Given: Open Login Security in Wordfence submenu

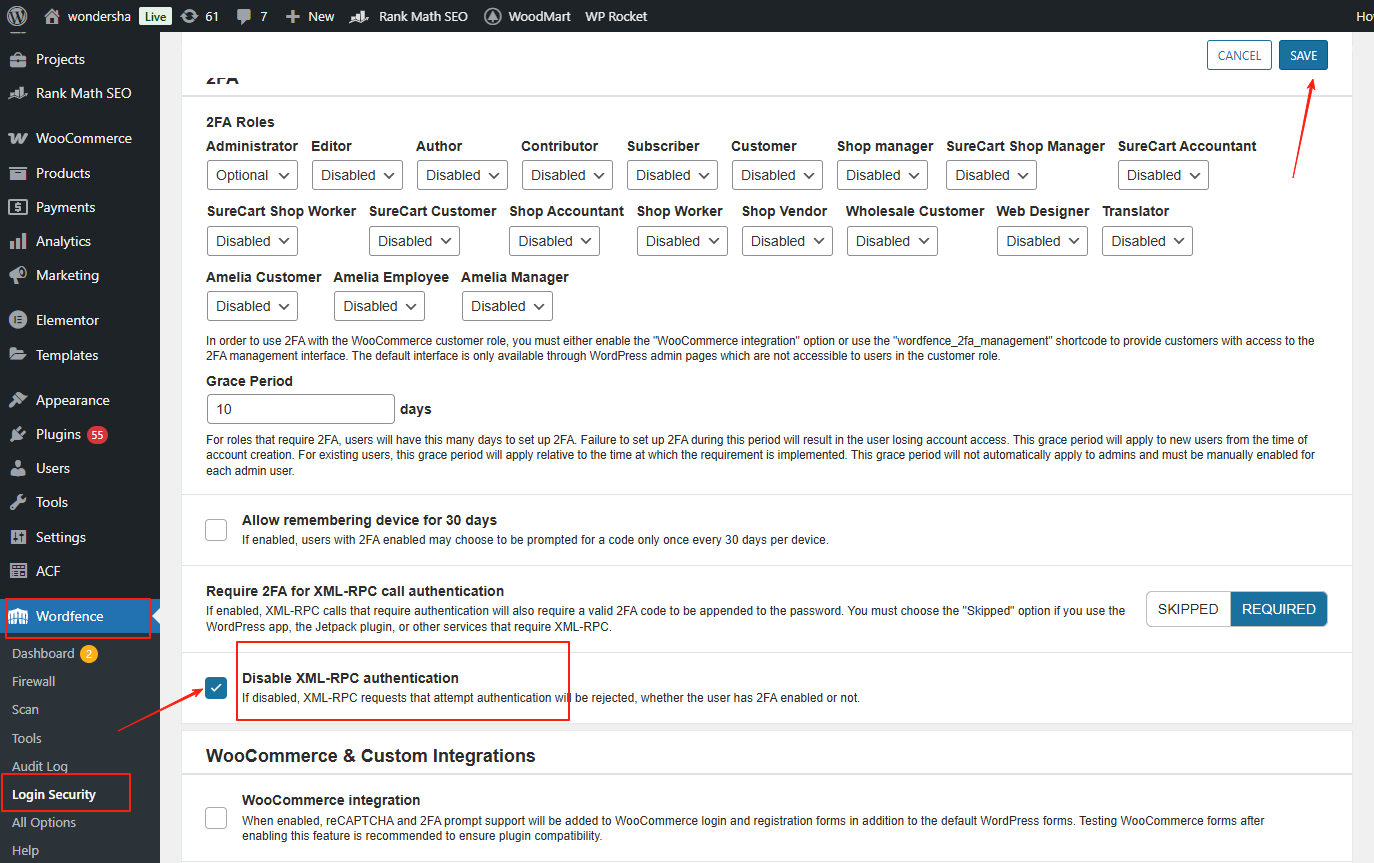Looking at the screenshot, I should point(54,794).
